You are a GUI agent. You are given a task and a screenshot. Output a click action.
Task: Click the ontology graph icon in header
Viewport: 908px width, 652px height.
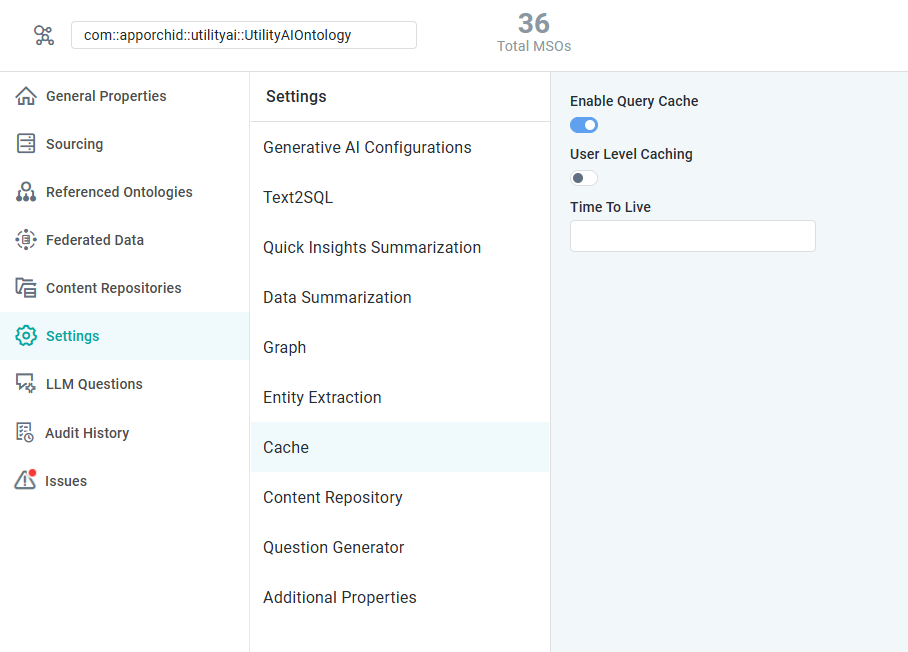(x=44, y=35)
